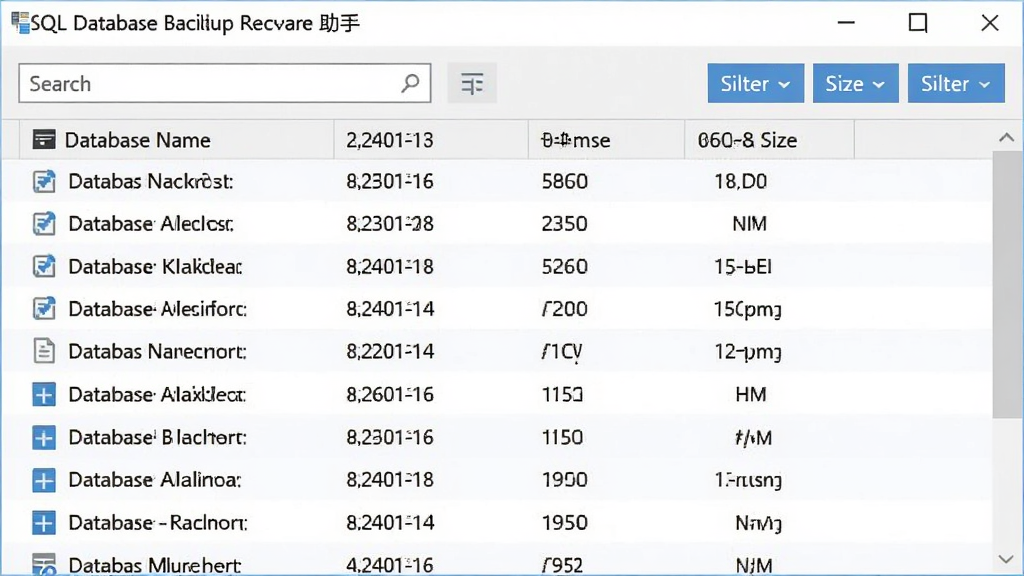The width and height of the screenshot is (1024, 576).
Task: Click plus icon beside Database Blachert
Action: pos(44,438)
